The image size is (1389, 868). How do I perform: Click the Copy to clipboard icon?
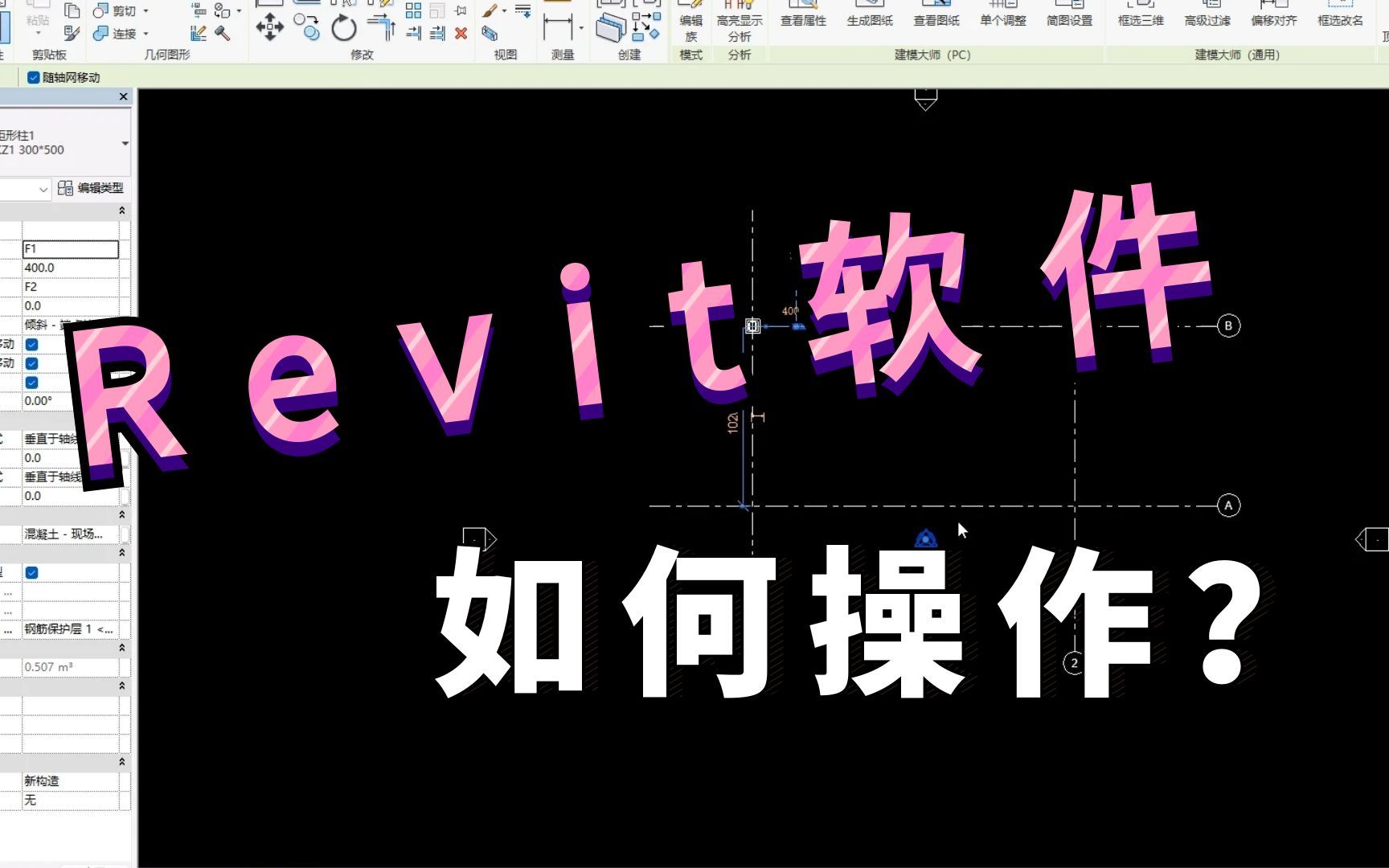click(72, 10)
